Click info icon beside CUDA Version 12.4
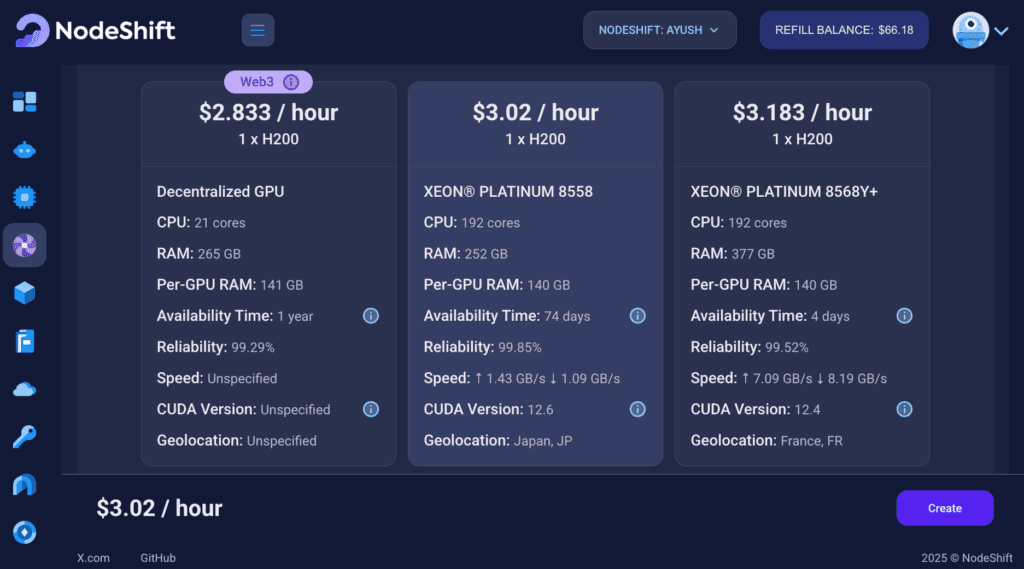1024x569 pixels. (x=904, y=410)
